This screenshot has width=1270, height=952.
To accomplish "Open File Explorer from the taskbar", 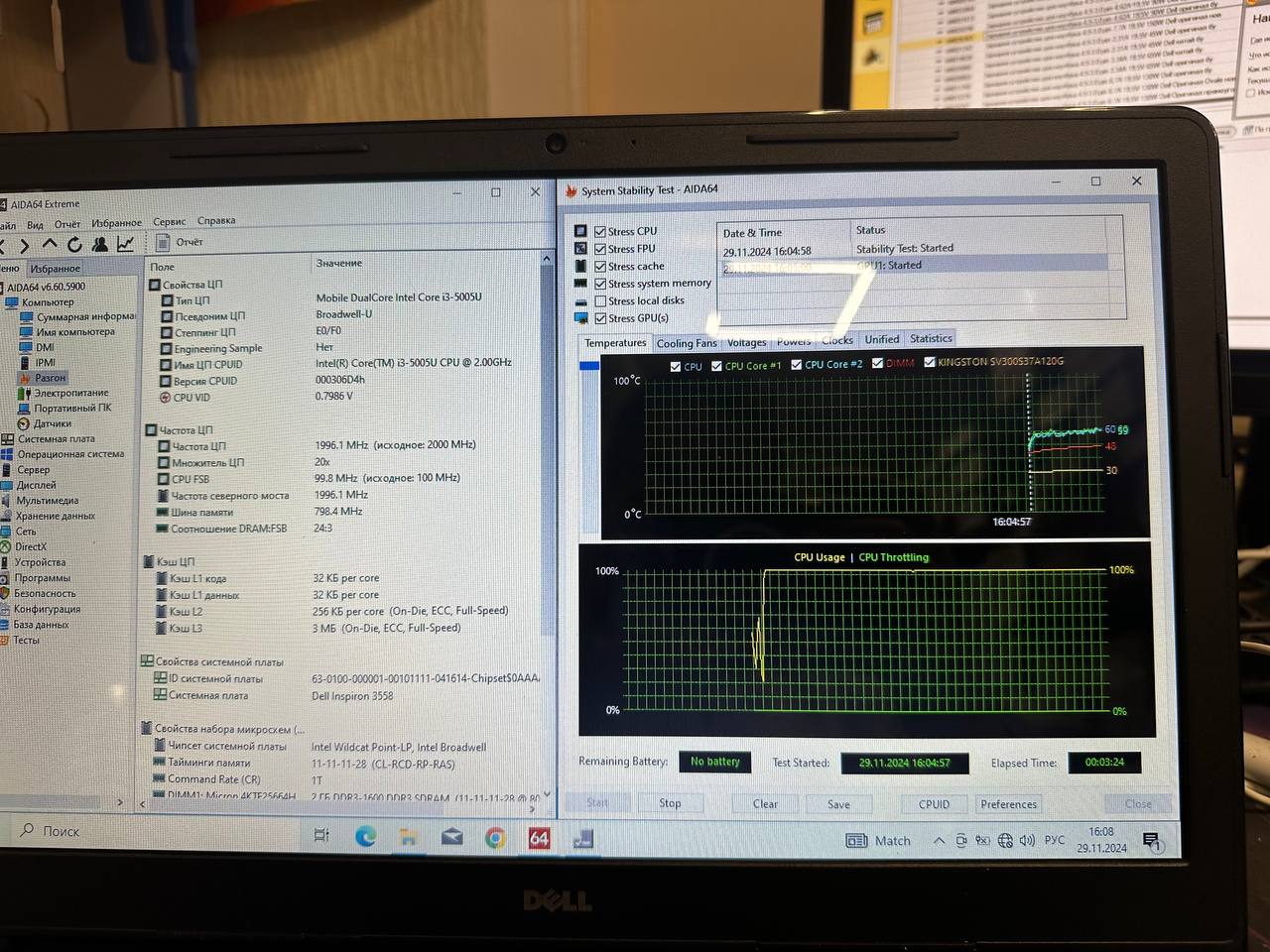I will 408,838.
